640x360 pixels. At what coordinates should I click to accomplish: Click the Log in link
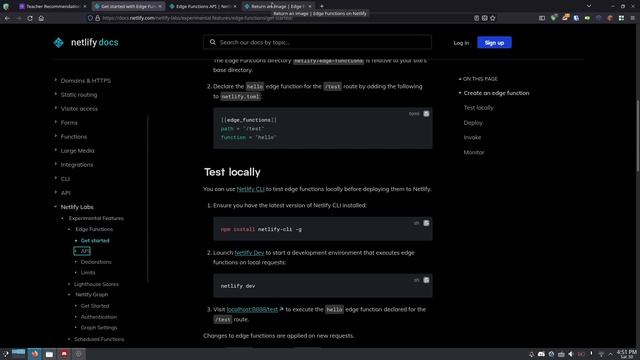coord(461,43)
